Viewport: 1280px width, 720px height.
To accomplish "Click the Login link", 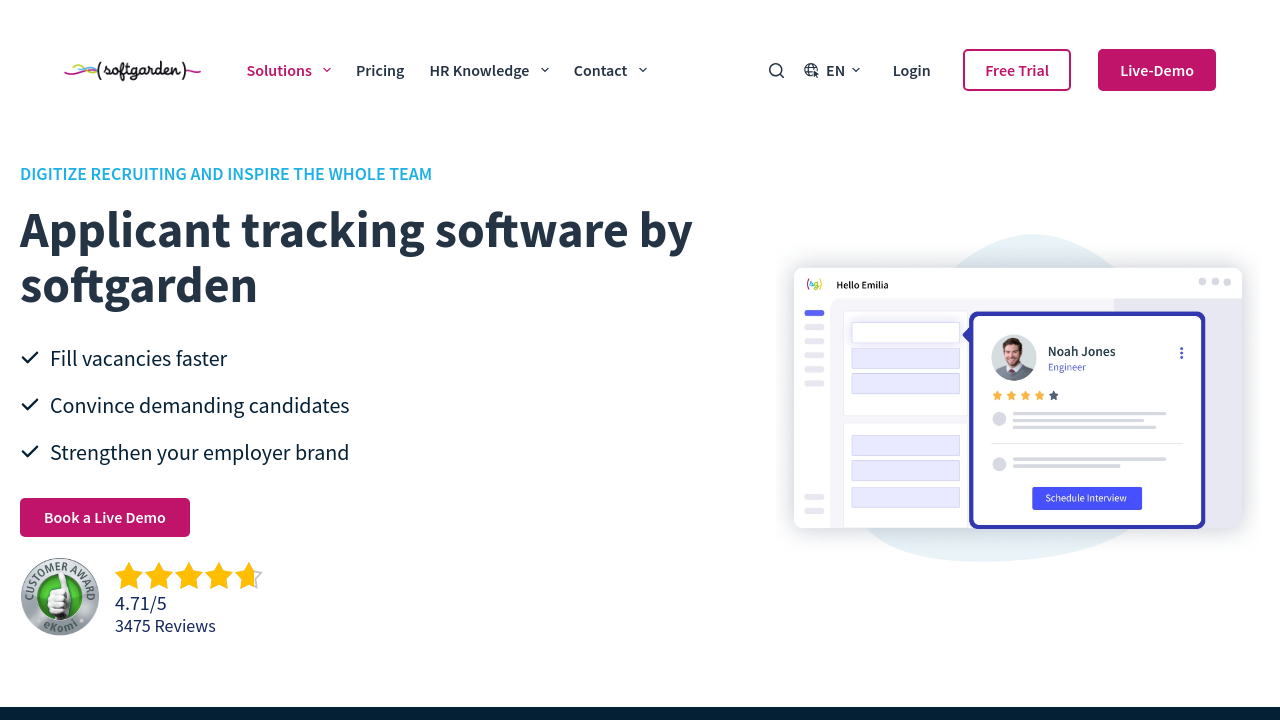I will [x=911, y=70].
